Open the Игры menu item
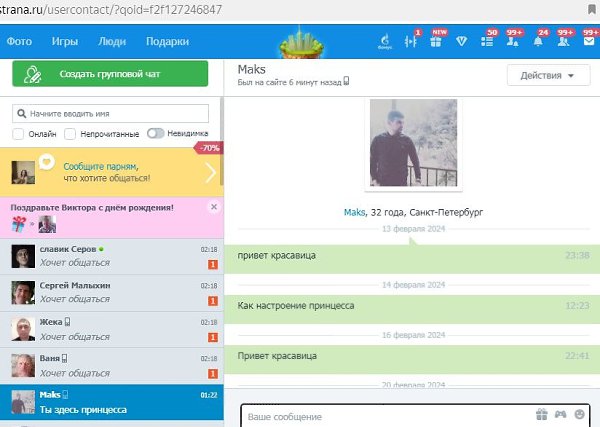The height and width of the screenshot is (427, 600). [x=64, y=42]
